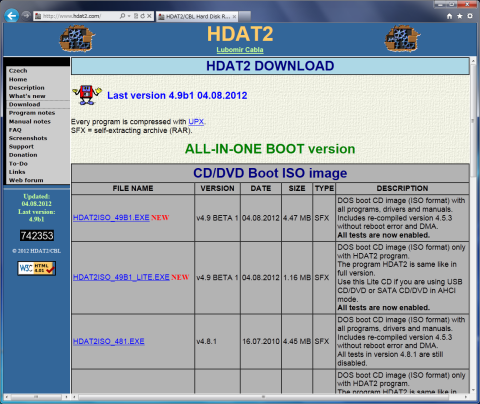This screenshot has width=480, height=404.
Task: Click the 'DESCRIPTION' column header
Action: click(402, 188)
